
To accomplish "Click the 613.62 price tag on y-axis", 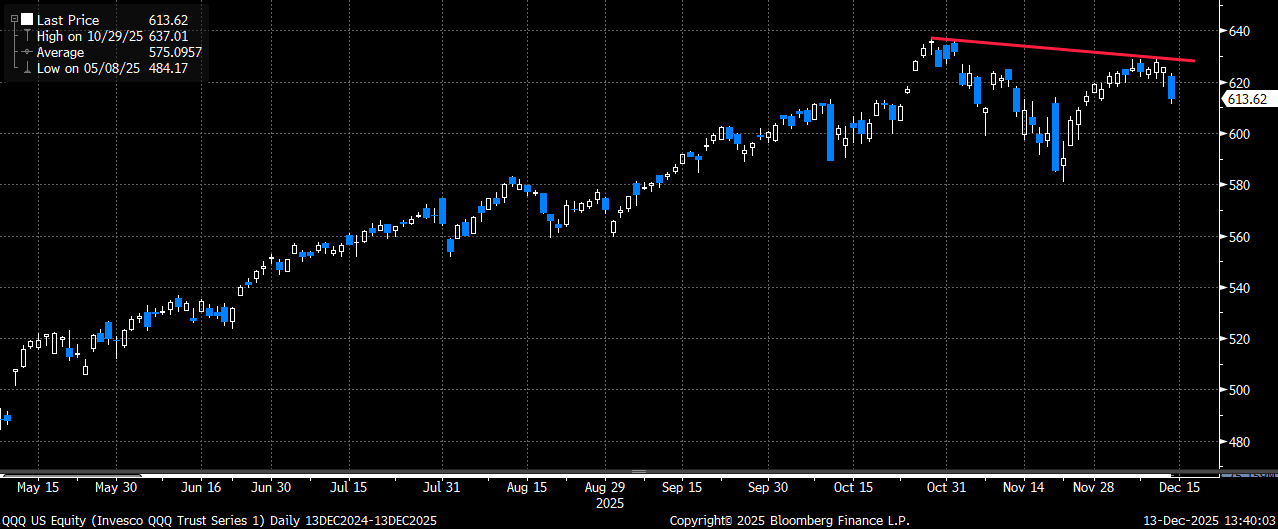I will point(1247,98).
